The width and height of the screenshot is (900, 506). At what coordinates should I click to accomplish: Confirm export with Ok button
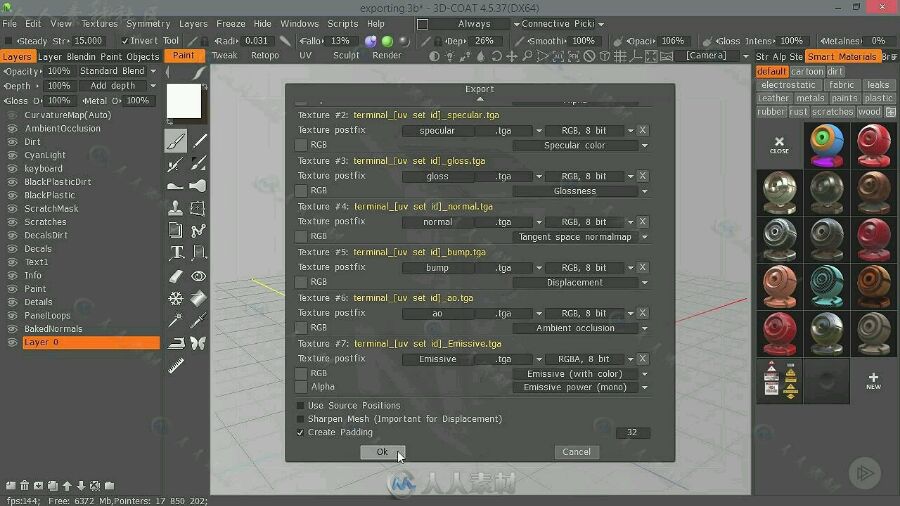(382, 452)
